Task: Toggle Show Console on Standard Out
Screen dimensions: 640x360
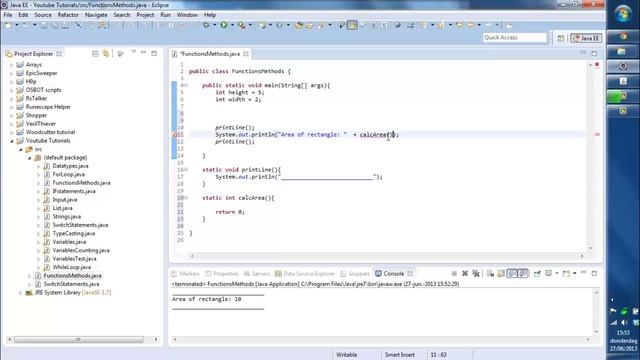Action: (x=512, y=273)
